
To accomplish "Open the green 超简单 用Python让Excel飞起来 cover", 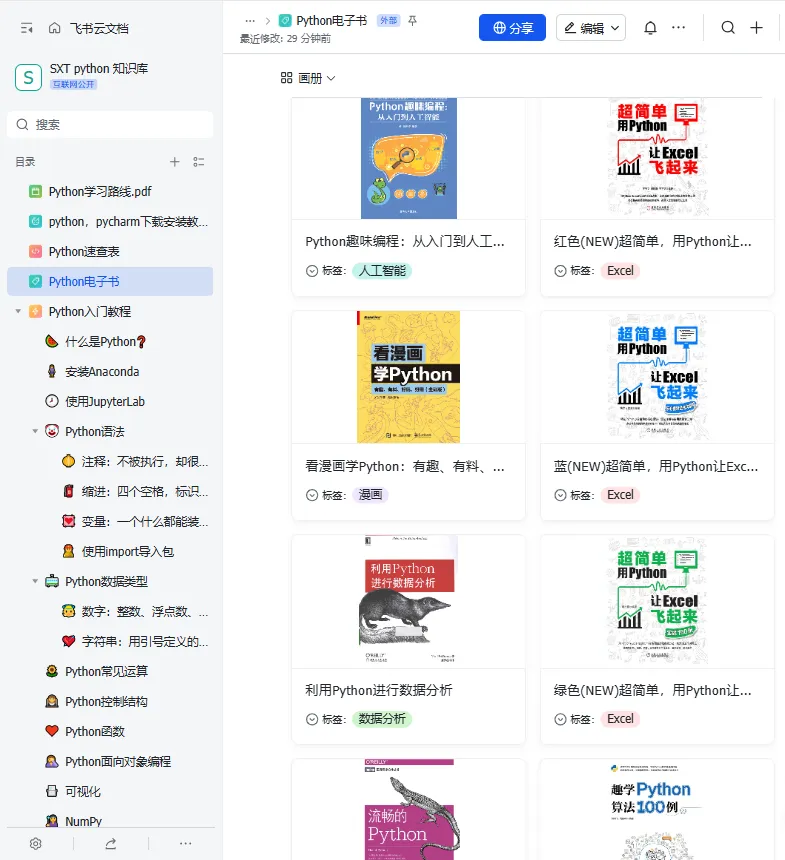I will pos(658,600).
